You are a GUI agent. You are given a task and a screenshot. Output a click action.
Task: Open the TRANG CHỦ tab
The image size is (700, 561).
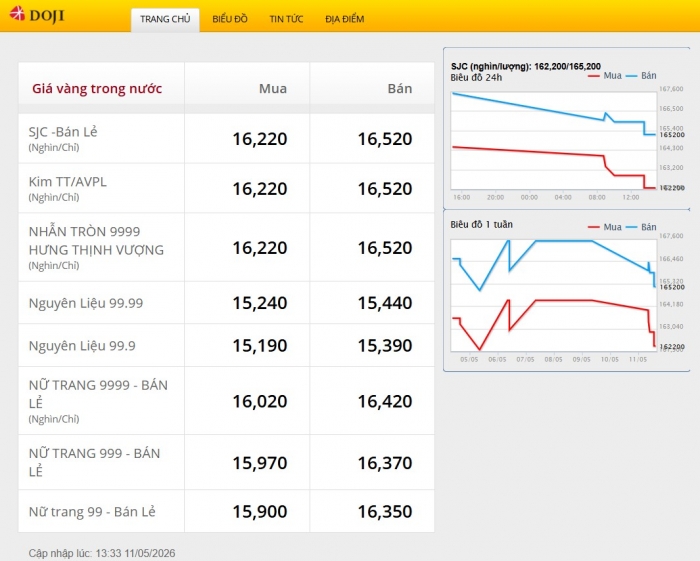click(165, 19)
